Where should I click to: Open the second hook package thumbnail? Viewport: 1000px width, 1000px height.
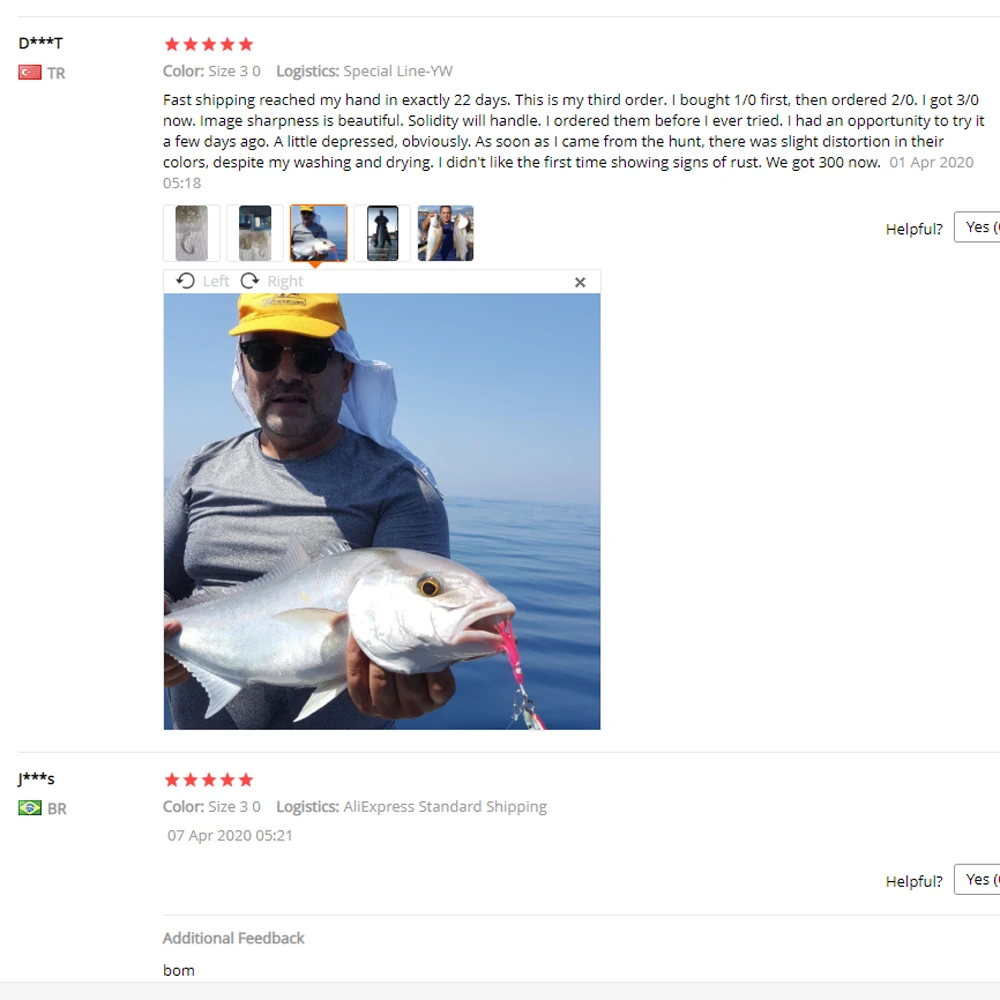255,233
